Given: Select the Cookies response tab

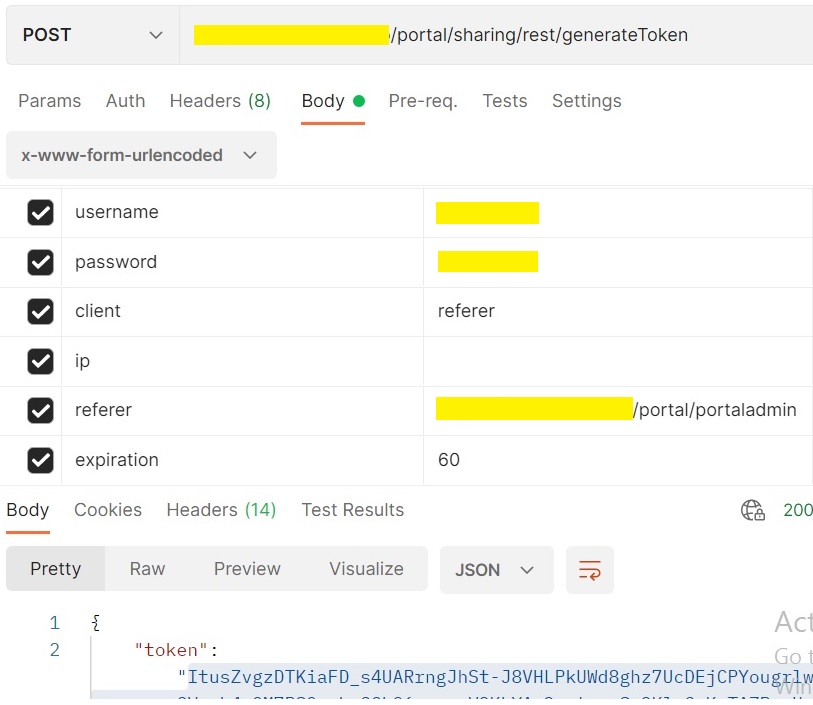Looking at the screenshot, I should tap(108, 510).
